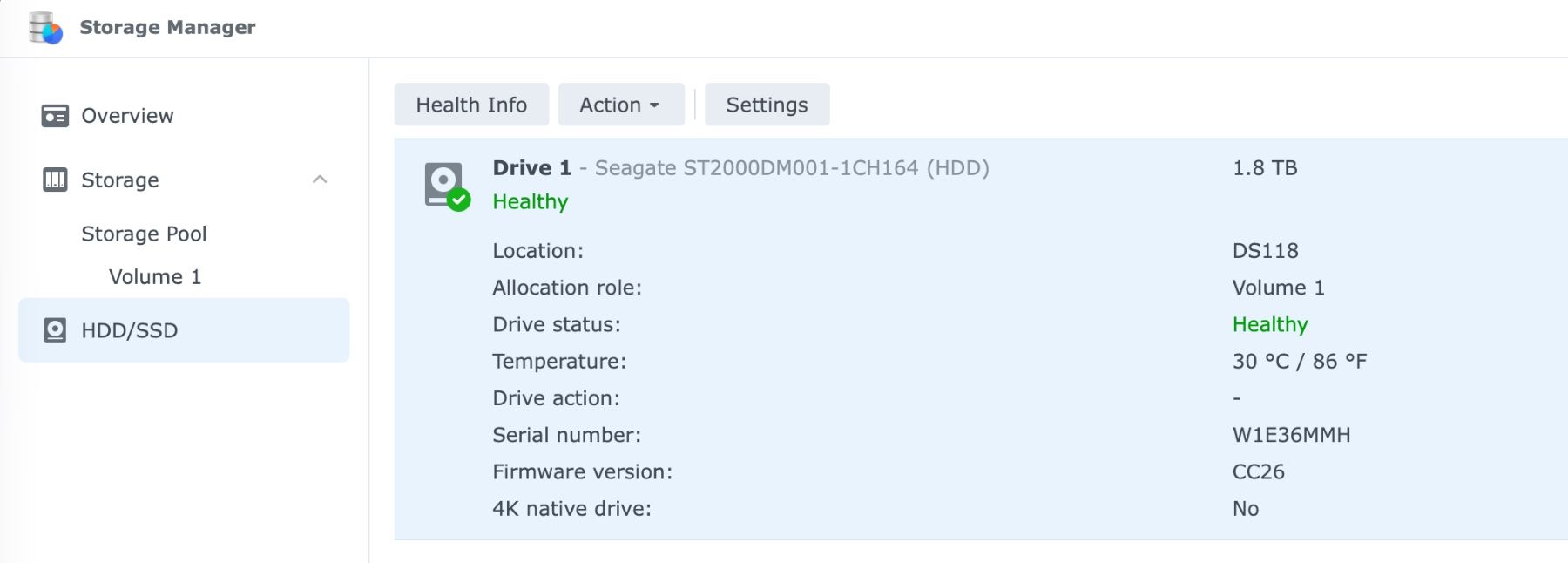Click the HDD/SSD sidebar icon
This screenshot has width=1568, height=563.
click(55, 330)
